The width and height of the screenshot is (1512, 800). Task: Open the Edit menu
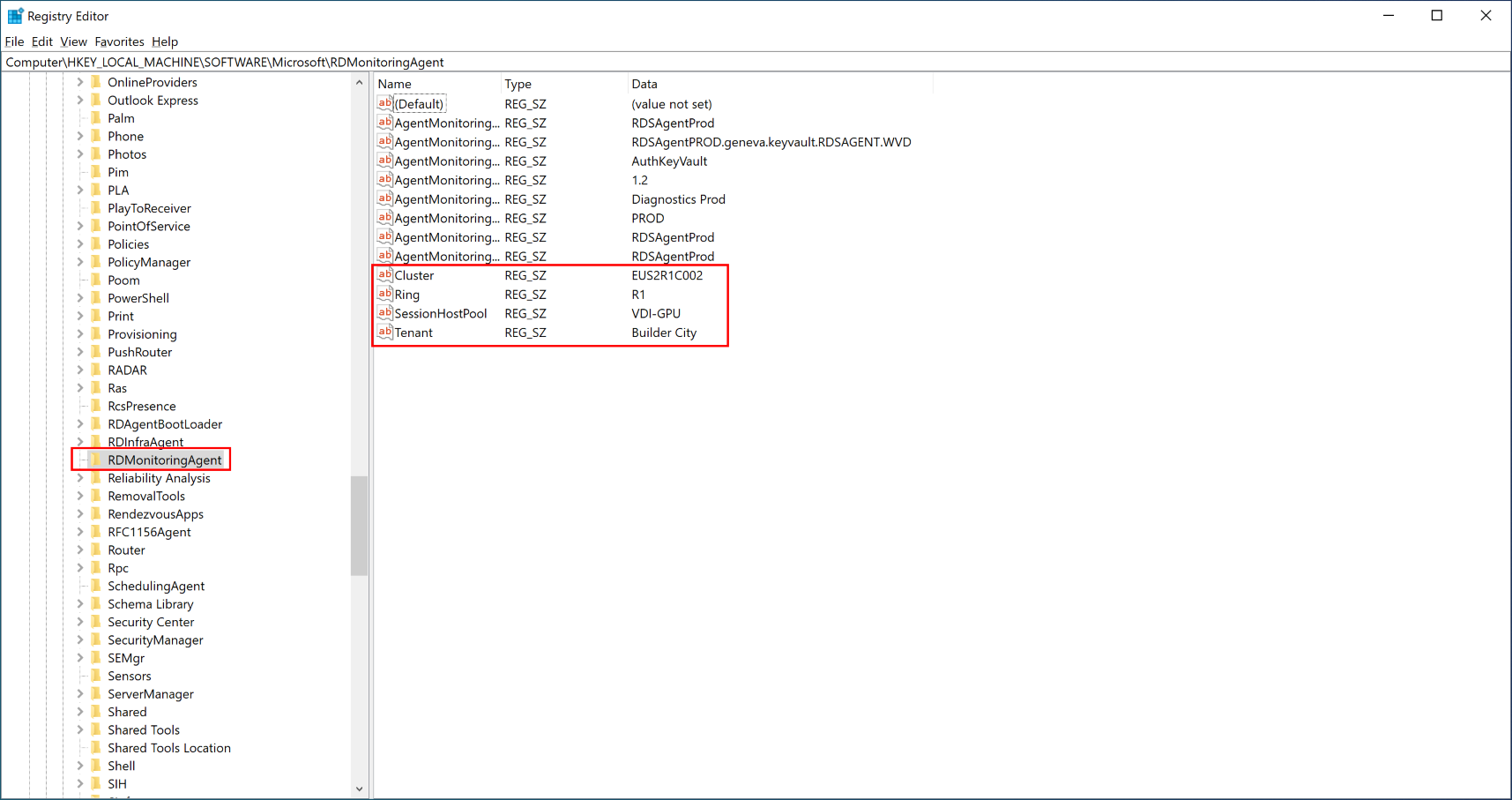coord(42,41)
